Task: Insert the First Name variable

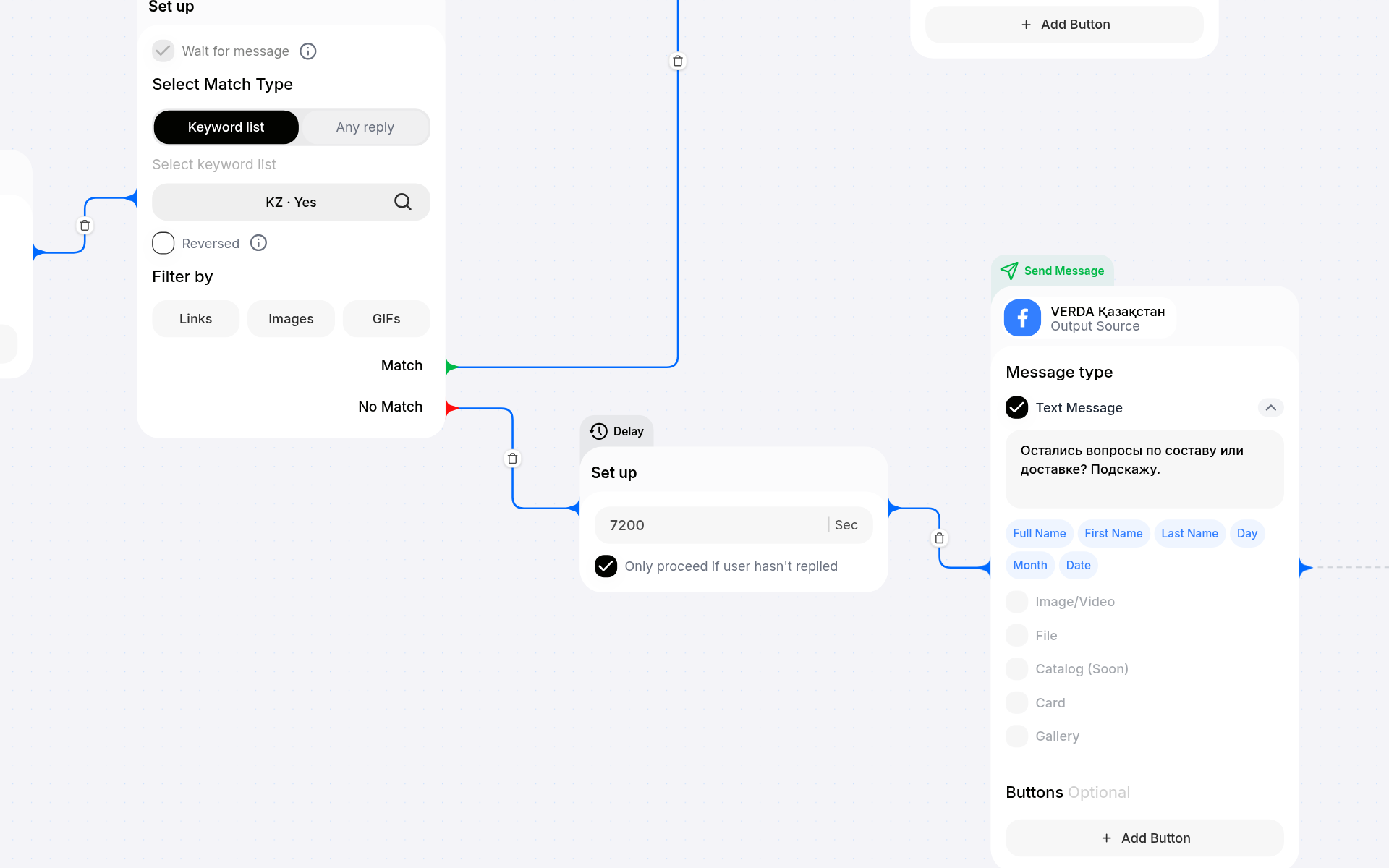Action: coord(1113,534)
